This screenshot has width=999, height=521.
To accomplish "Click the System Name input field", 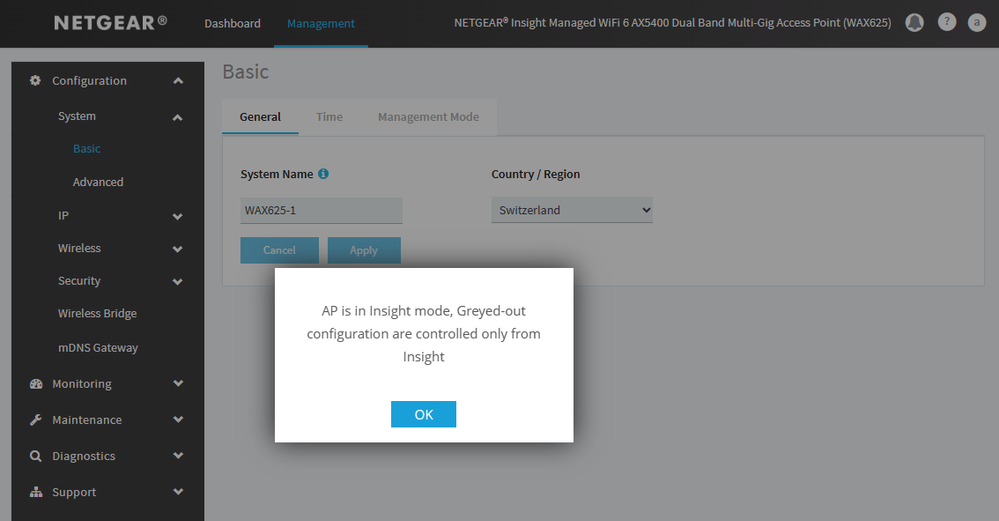I will pos(321,210).
